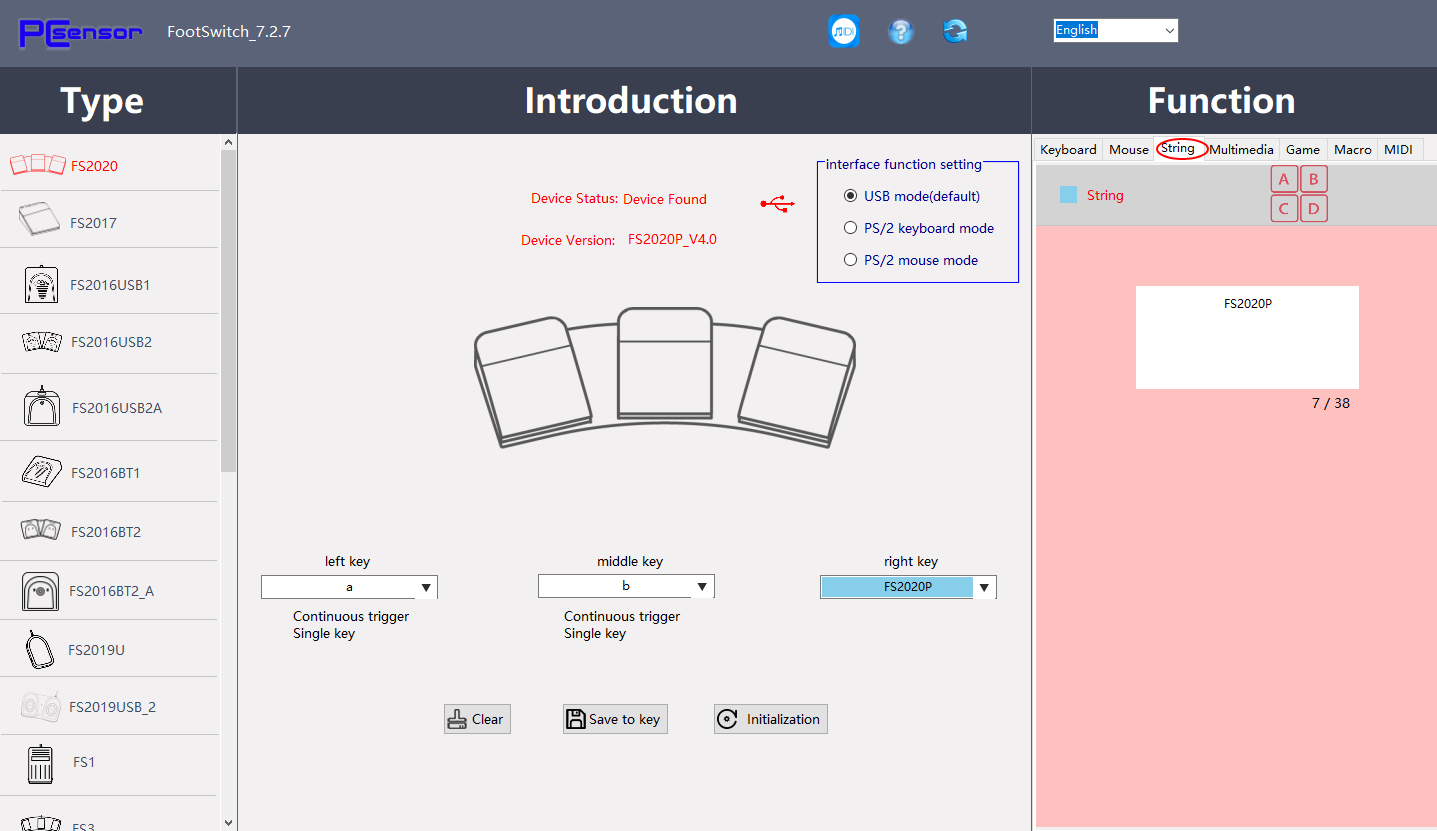Click the string text box containing FS2020P
The width and height of the screenshot is (1437, 831).
1247,337
